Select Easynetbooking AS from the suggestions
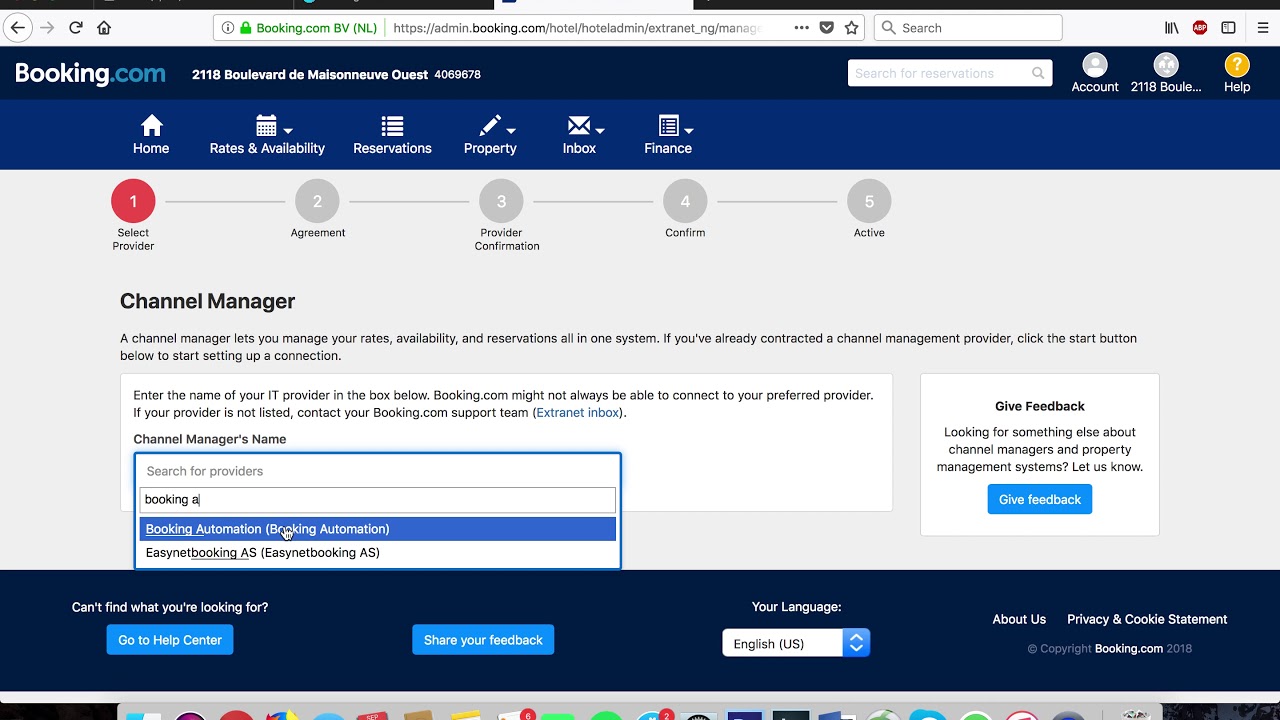This screenshot has width=1280, height=720. point(378,553)
